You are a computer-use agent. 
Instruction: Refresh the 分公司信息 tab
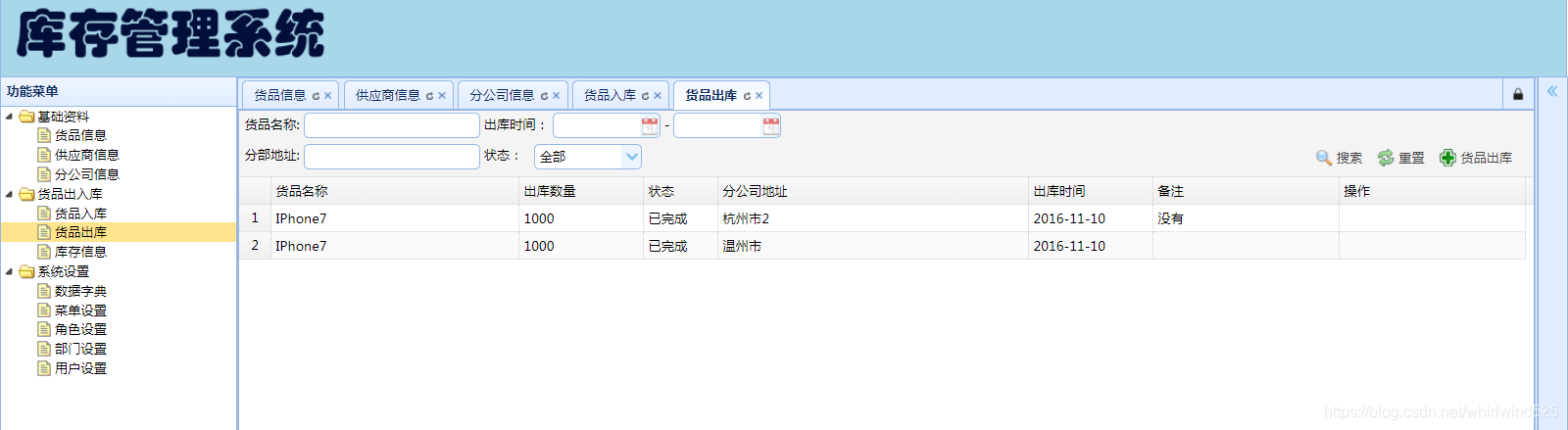tap(544, 96)
